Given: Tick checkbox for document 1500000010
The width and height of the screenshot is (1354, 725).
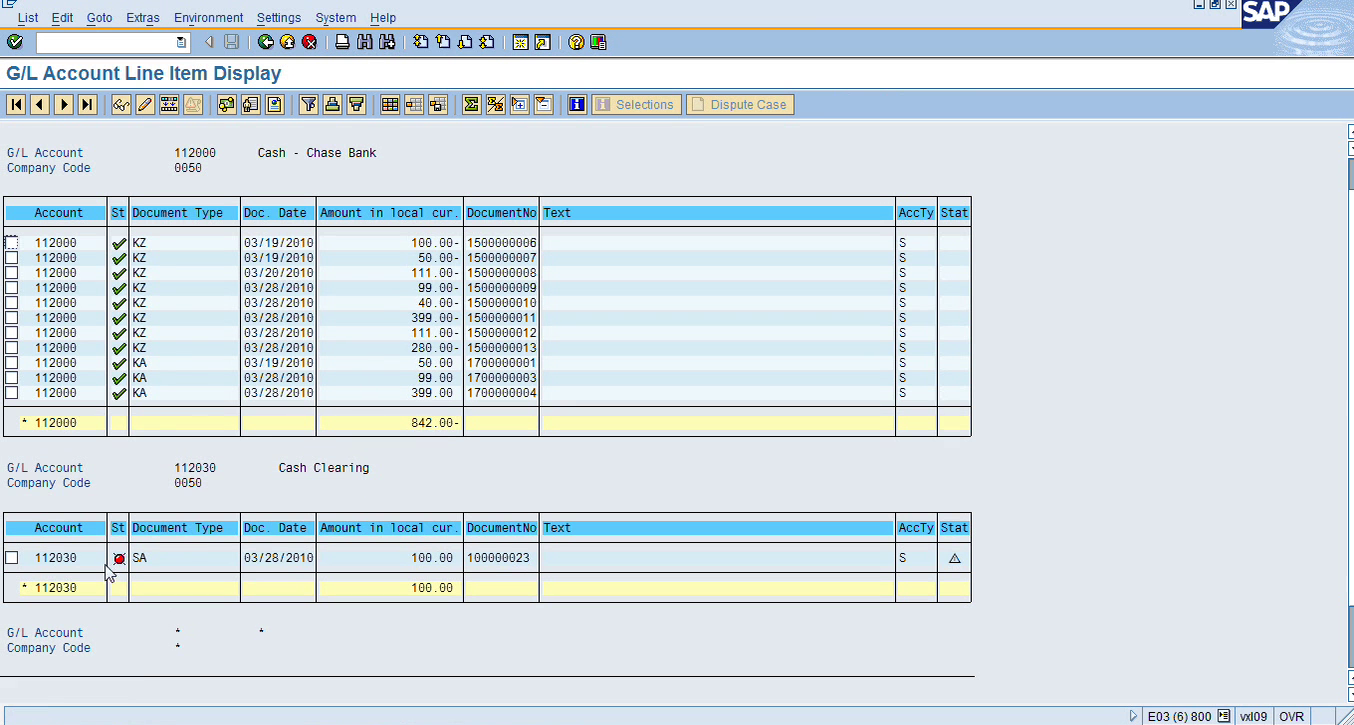Looking at the screenshot, I should point(12,303).
